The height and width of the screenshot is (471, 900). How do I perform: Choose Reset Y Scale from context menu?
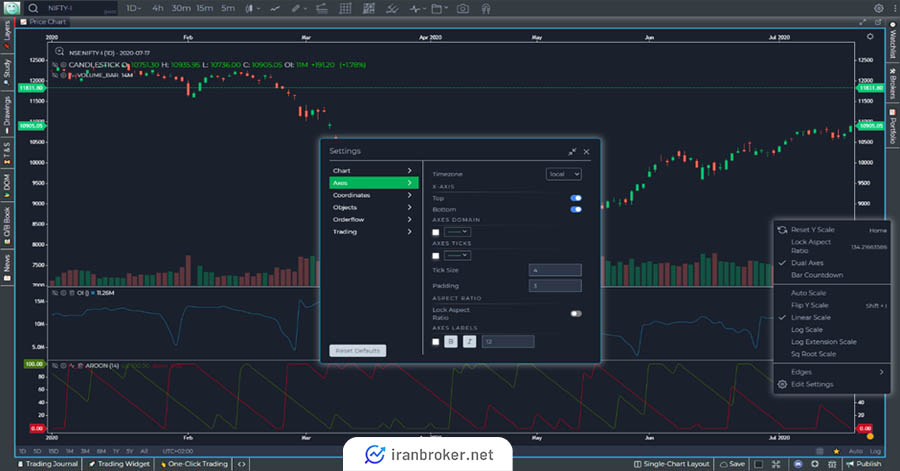812,229
